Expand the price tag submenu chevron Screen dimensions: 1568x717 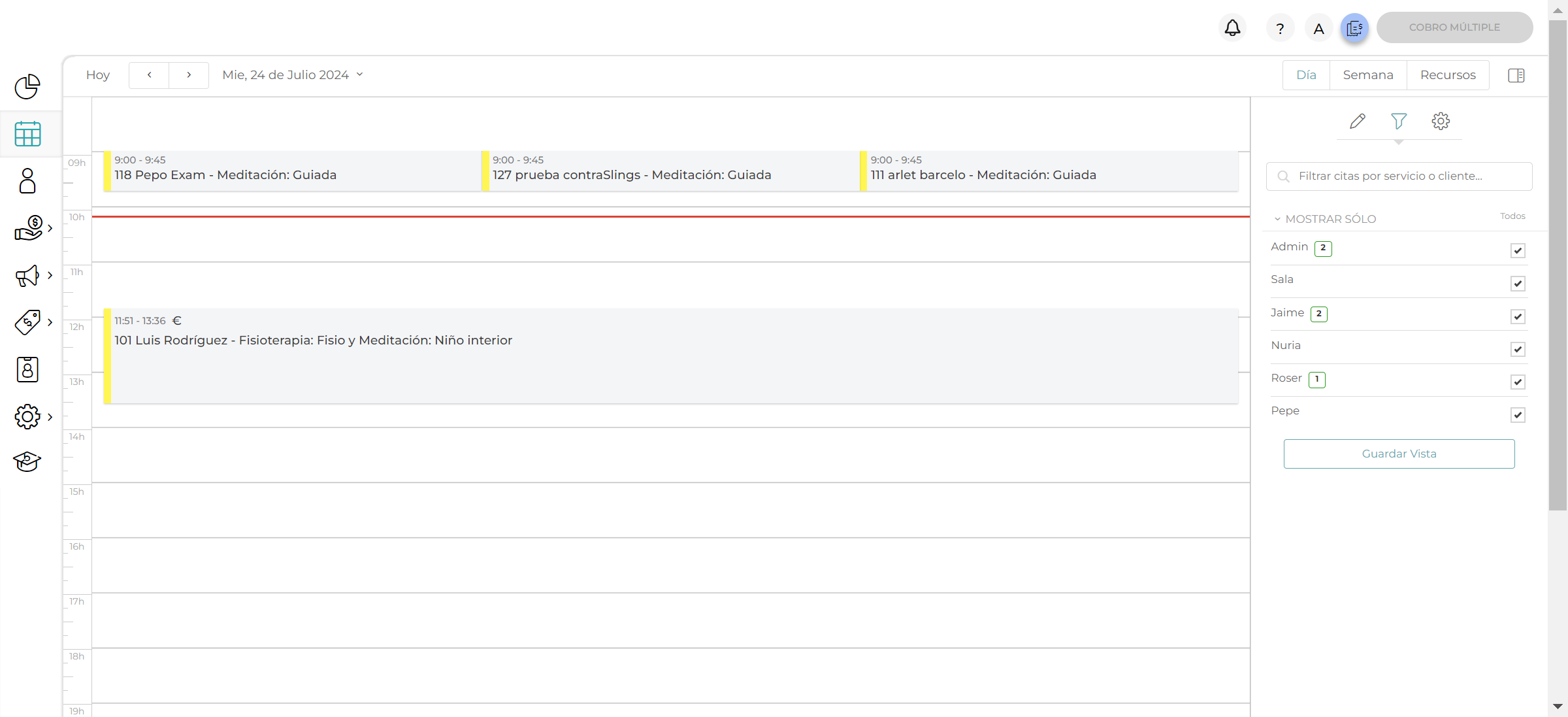click(50, 322)
